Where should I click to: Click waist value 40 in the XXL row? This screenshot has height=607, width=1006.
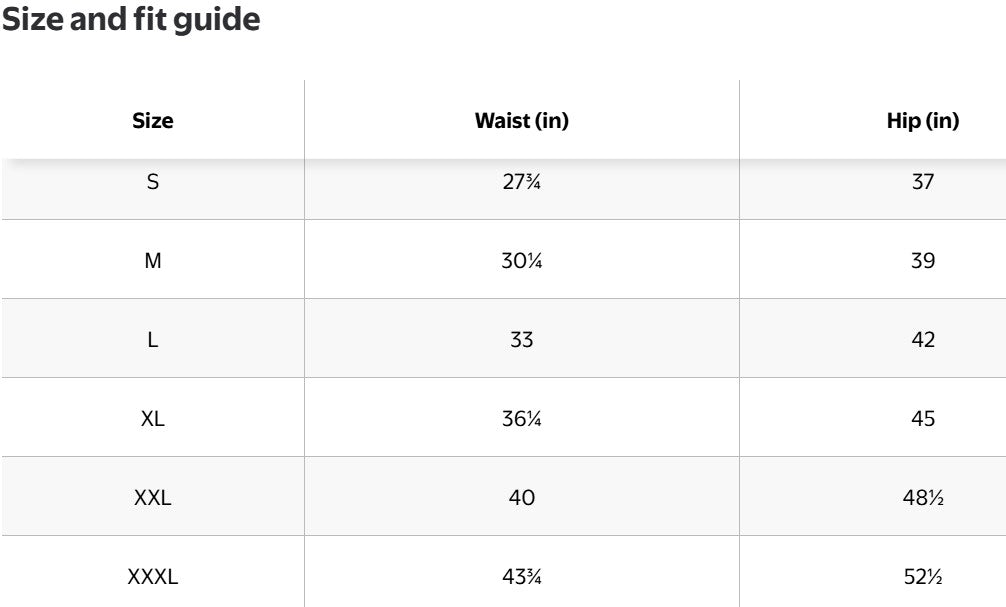coord(521,497)
